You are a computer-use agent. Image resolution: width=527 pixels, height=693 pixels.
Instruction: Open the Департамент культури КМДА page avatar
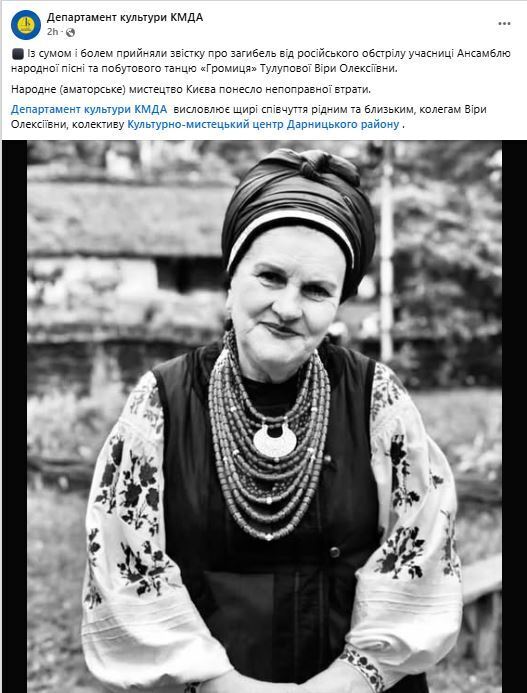point(26,25)
